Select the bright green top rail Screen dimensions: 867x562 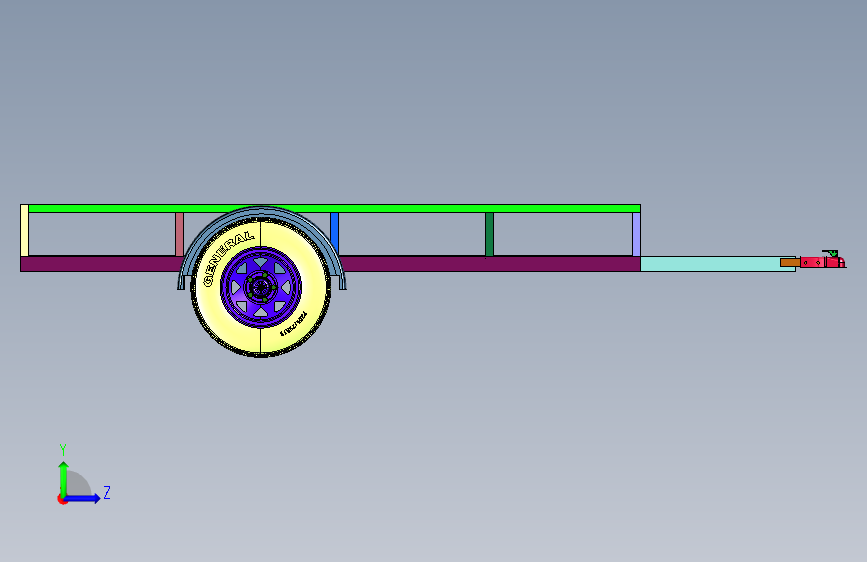335,209
